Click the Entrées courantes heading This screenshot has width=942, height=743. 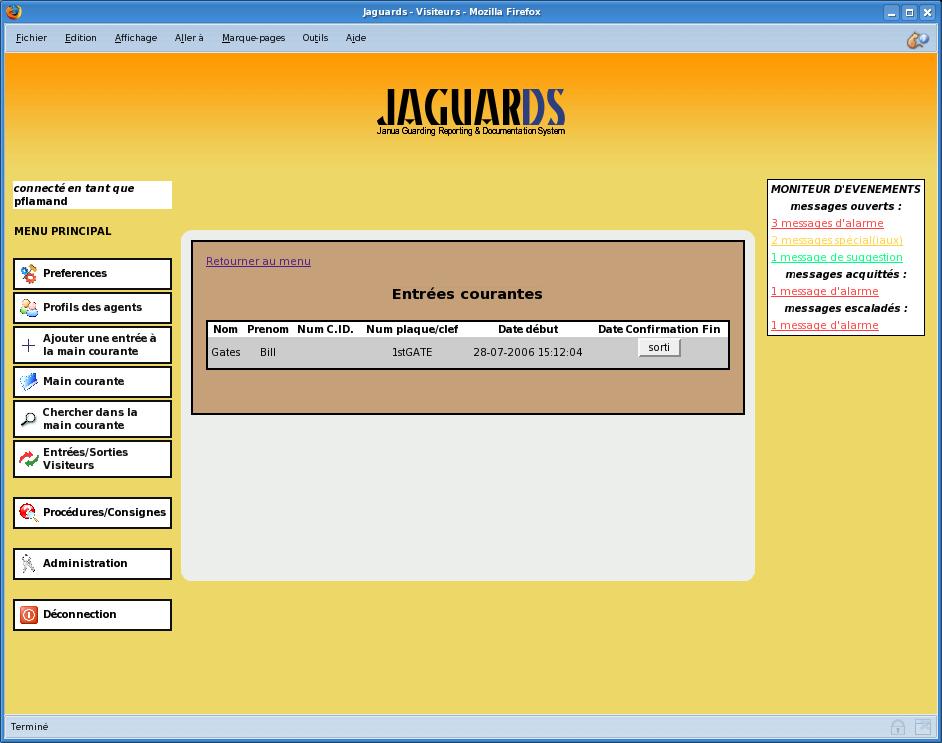tap(467, 294)
